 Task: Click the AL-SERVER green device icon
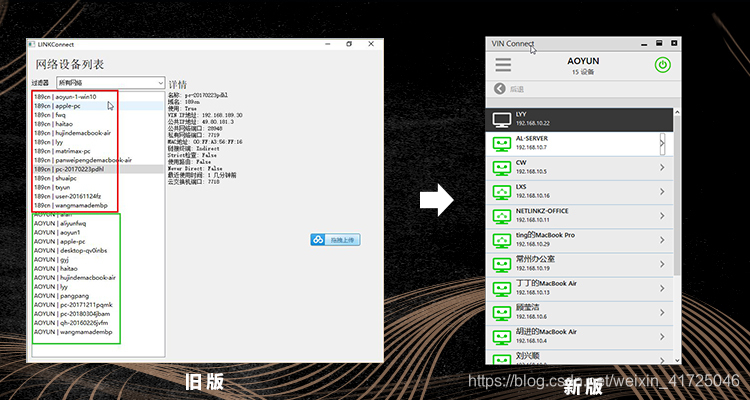(x=502, y=144)
